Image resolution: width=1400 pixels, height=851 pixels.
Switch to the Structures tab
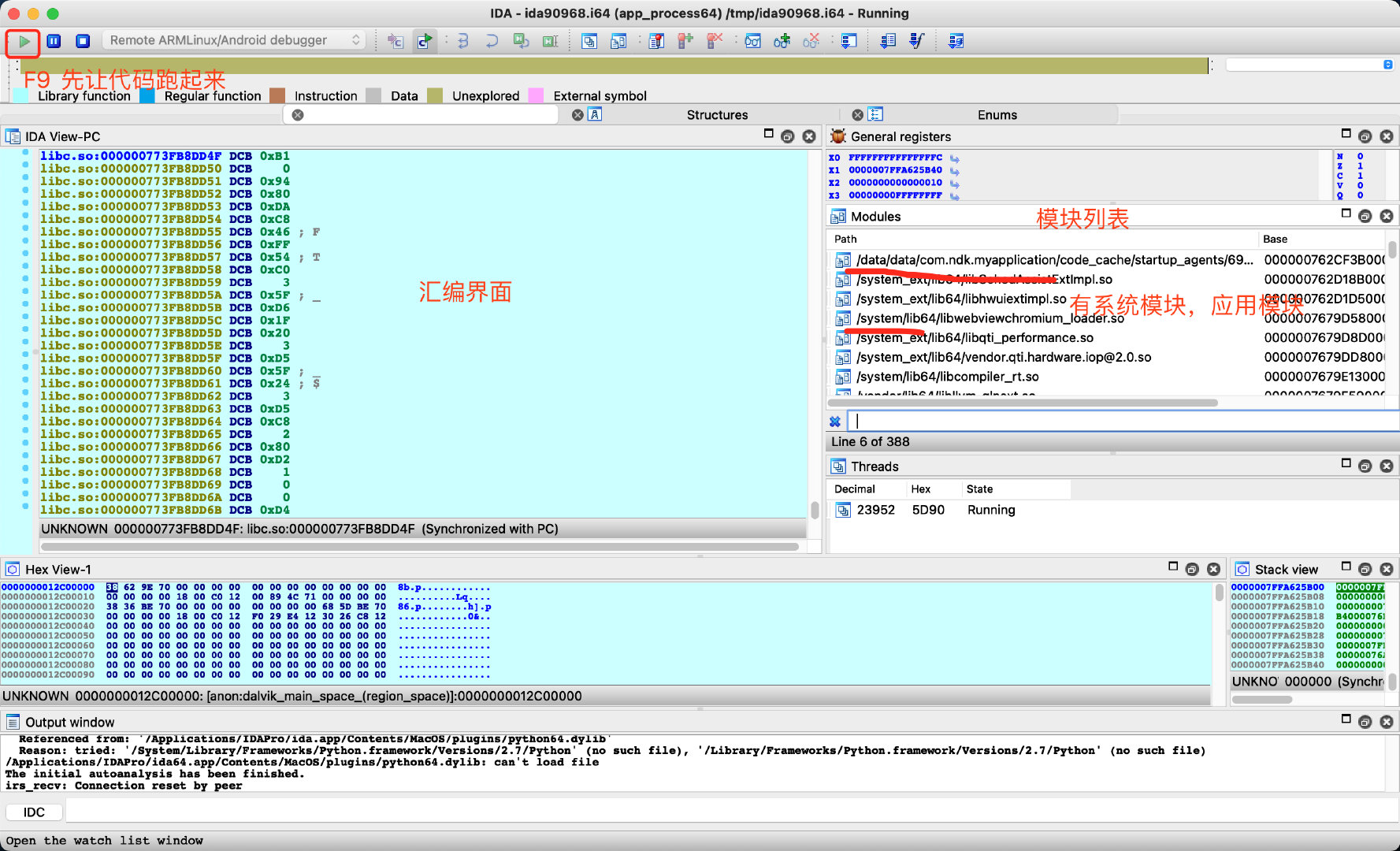coord(716,115)
